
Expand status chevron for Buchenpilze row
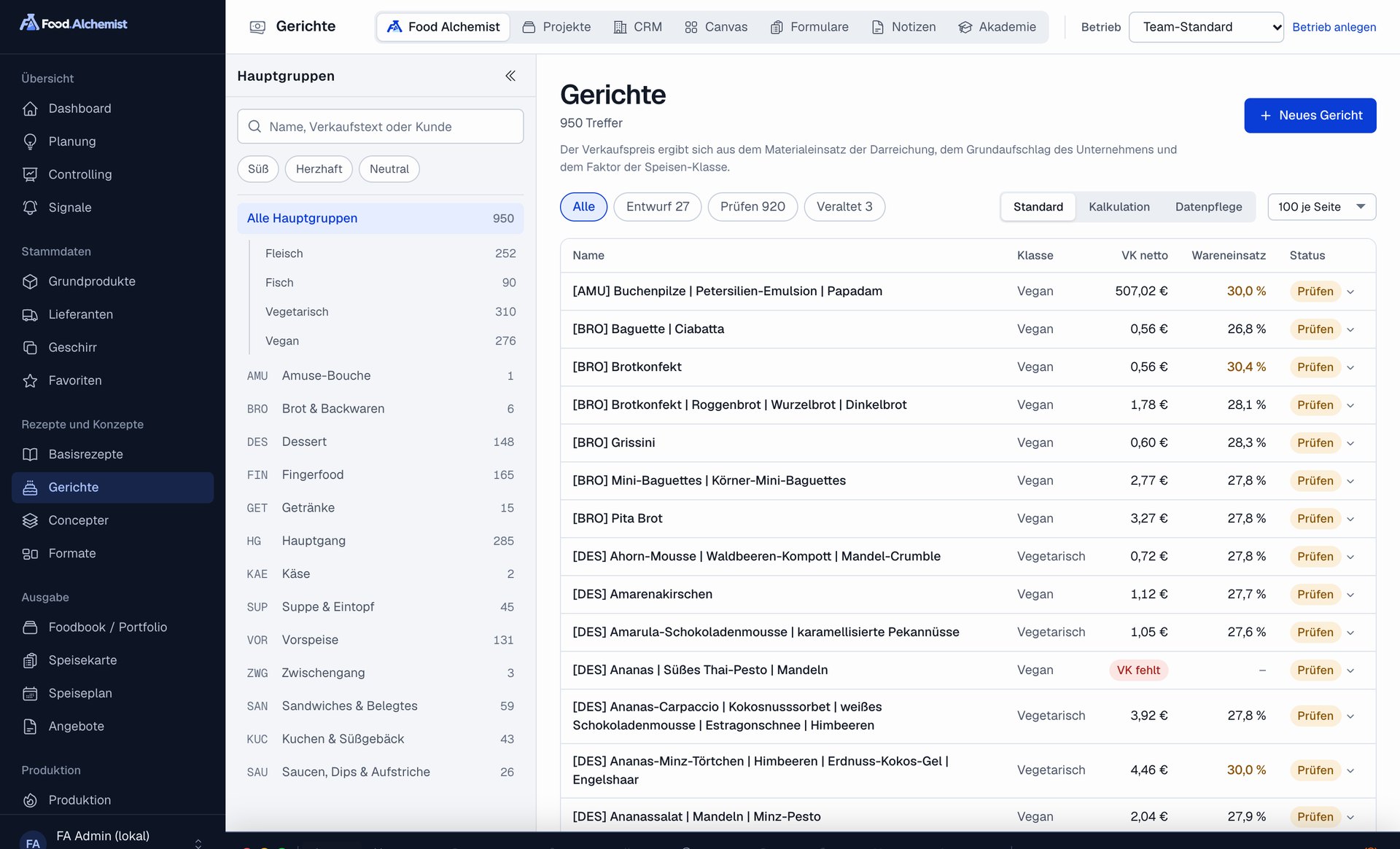[1350, 292]
